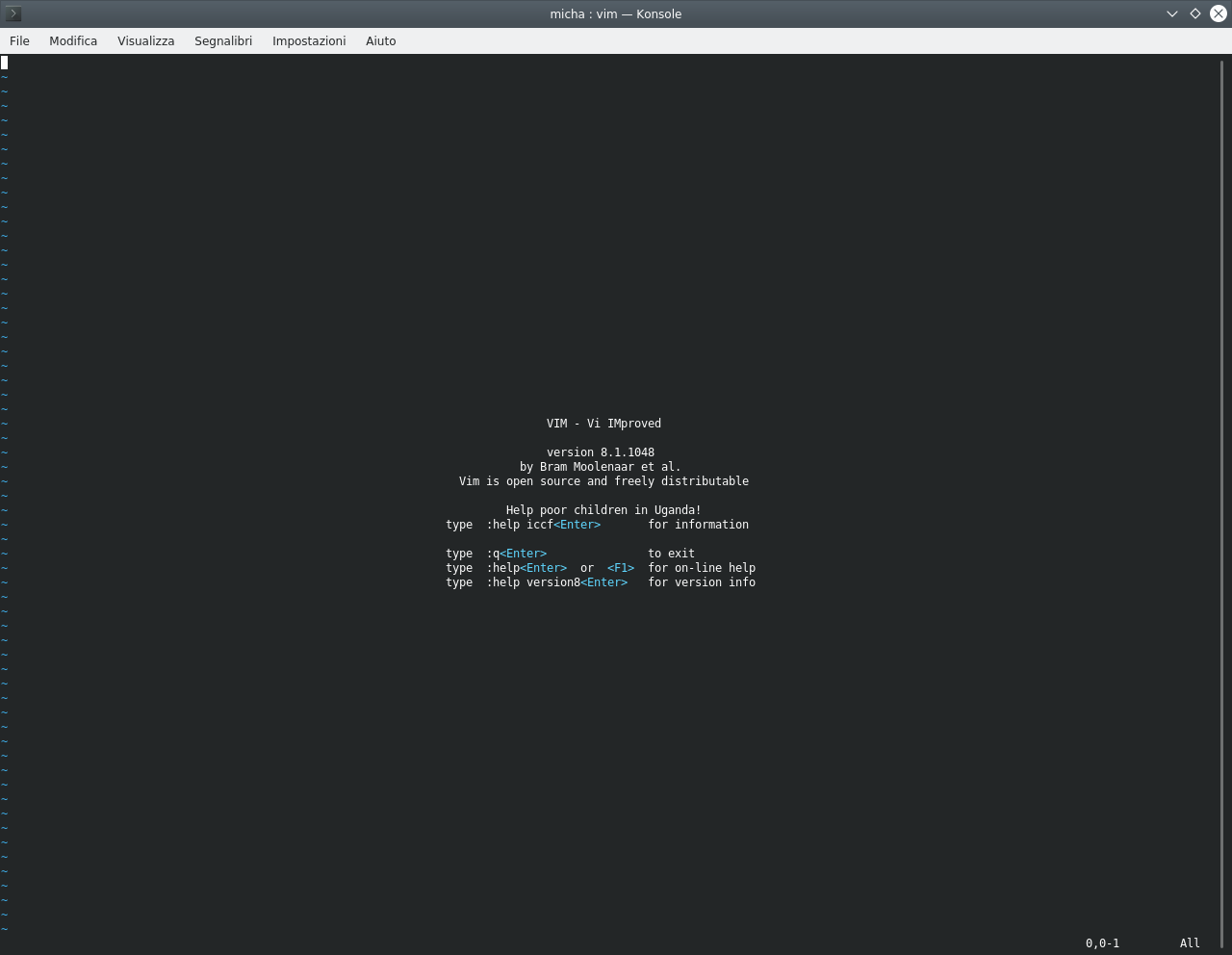Click the 'VIM - Vi IMproved' heading text
1232x955 pixels.
click(603, 424)
